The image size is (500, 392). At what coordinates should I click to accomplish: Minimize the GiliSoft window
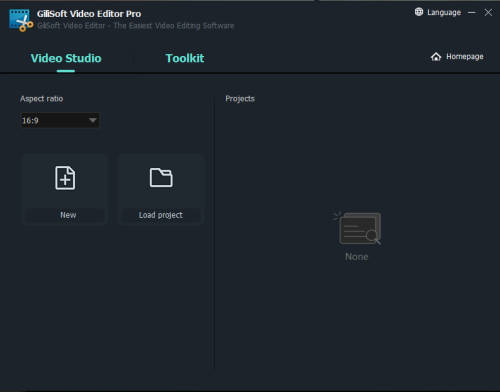point(472,13)
